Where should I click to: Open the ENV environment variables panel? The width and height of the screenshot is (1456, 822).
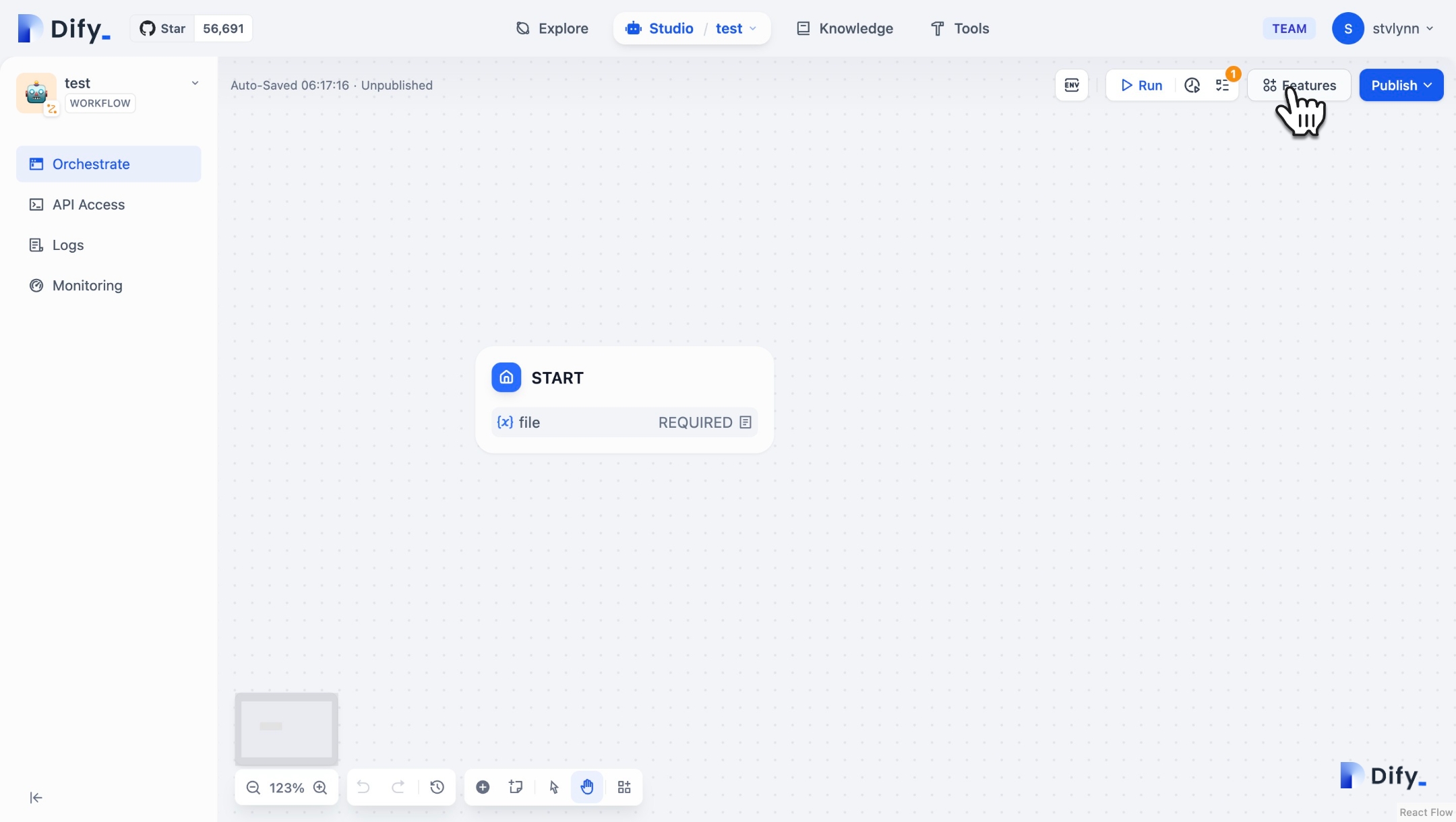click(x=1071, y=86)
